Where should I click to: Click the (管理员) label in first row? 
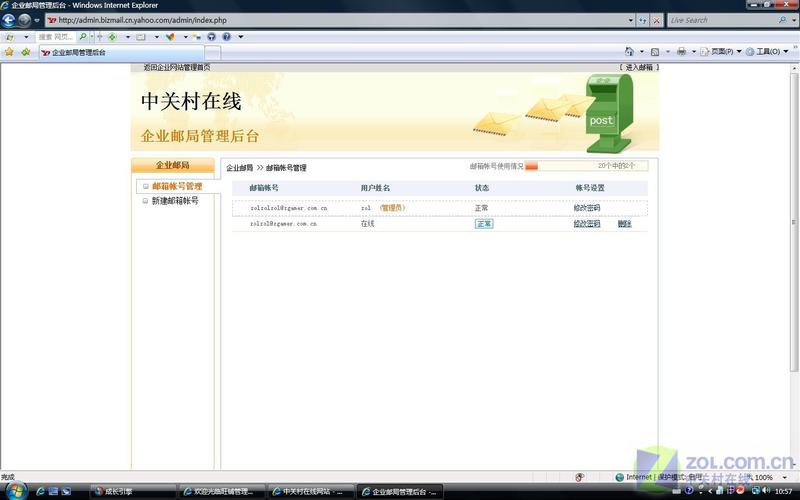click(x=392, y=208)
